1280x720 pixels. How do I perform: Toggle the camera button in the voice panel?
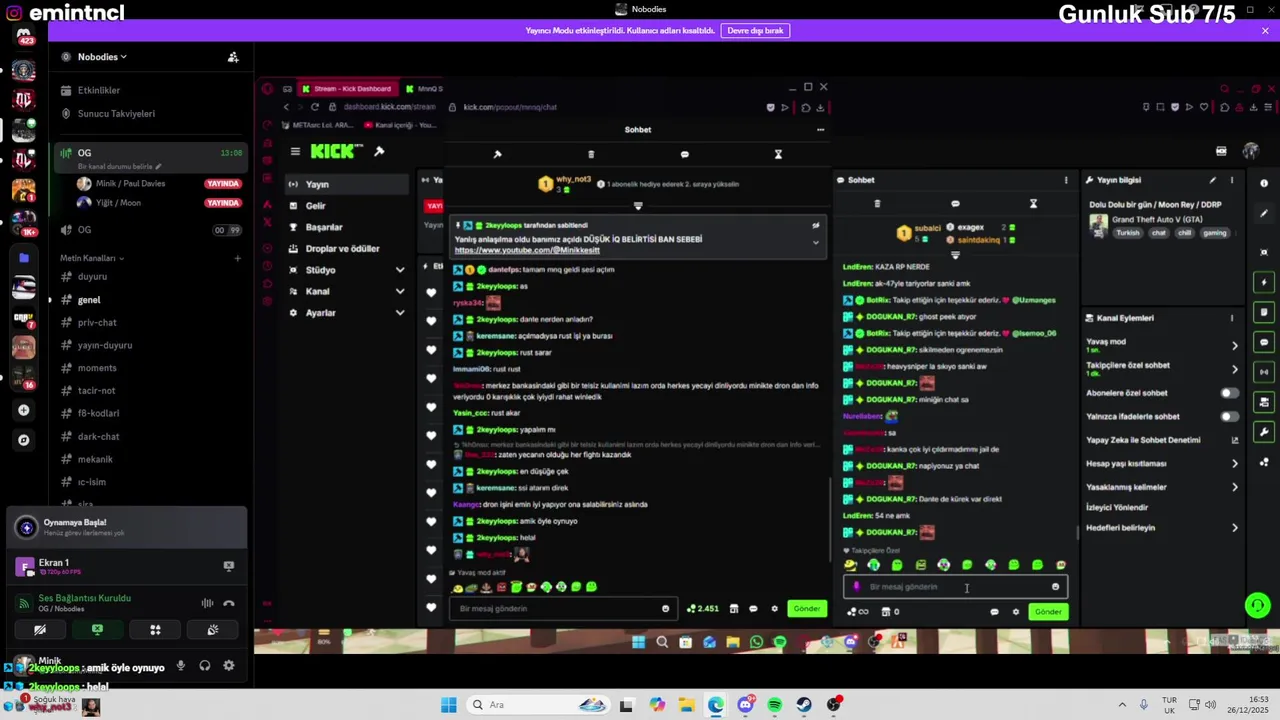click(x=40, y=630)
